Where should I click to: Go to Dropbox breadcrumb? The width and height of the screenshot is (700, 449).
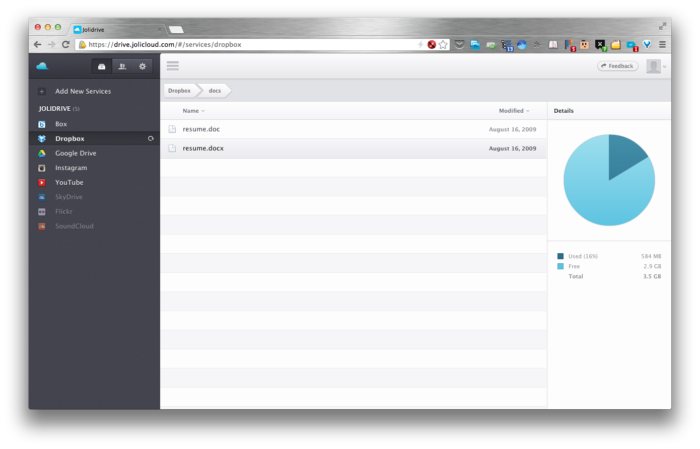179,90
